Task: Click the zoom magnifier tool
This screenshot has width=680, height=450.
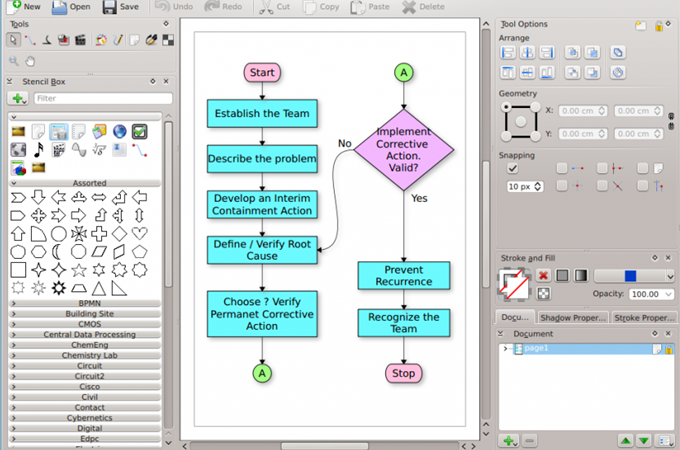Action: point(14,59)
